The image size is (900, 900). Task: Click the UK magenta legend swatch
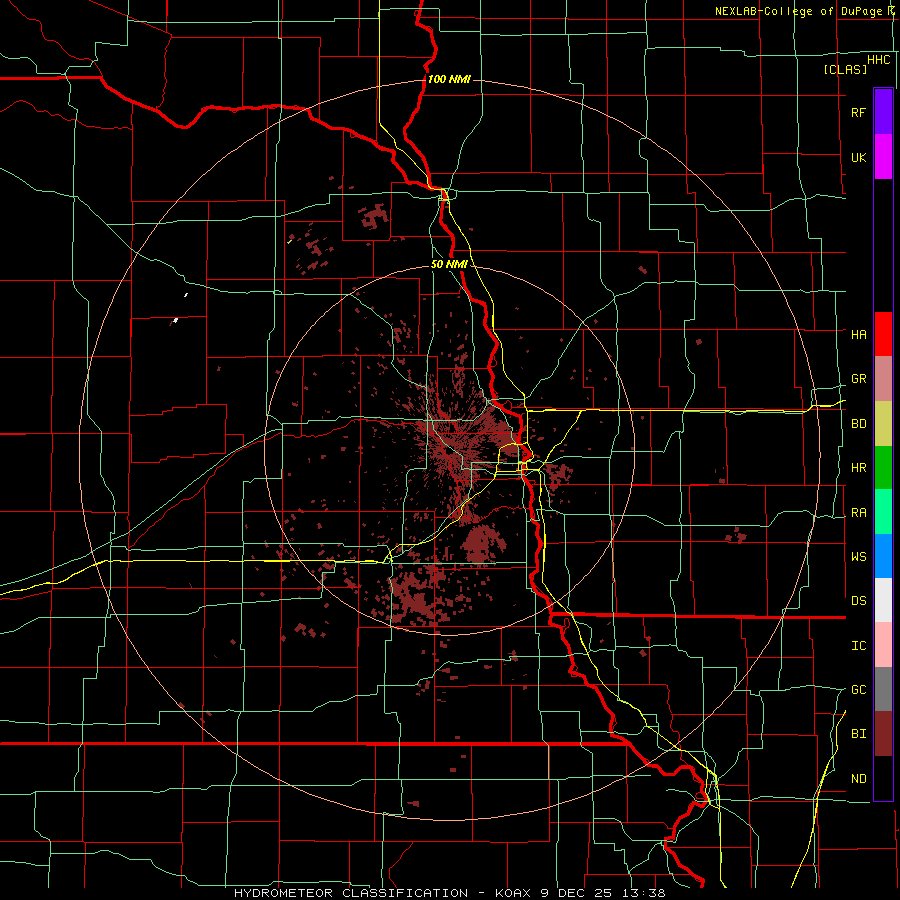(x=883, y=157)
